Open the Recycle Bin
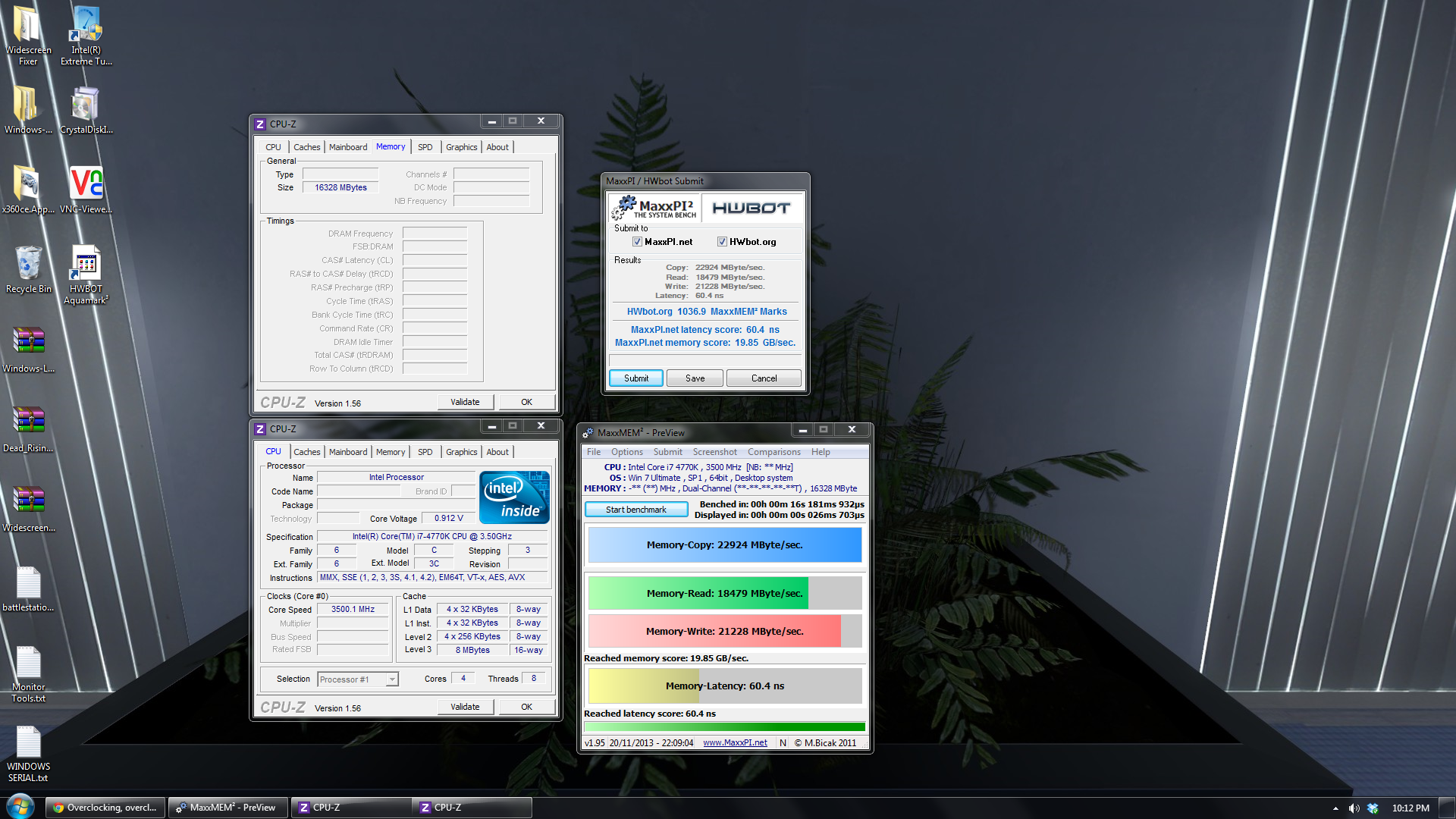1456x819 pixels. click(28, 269)
